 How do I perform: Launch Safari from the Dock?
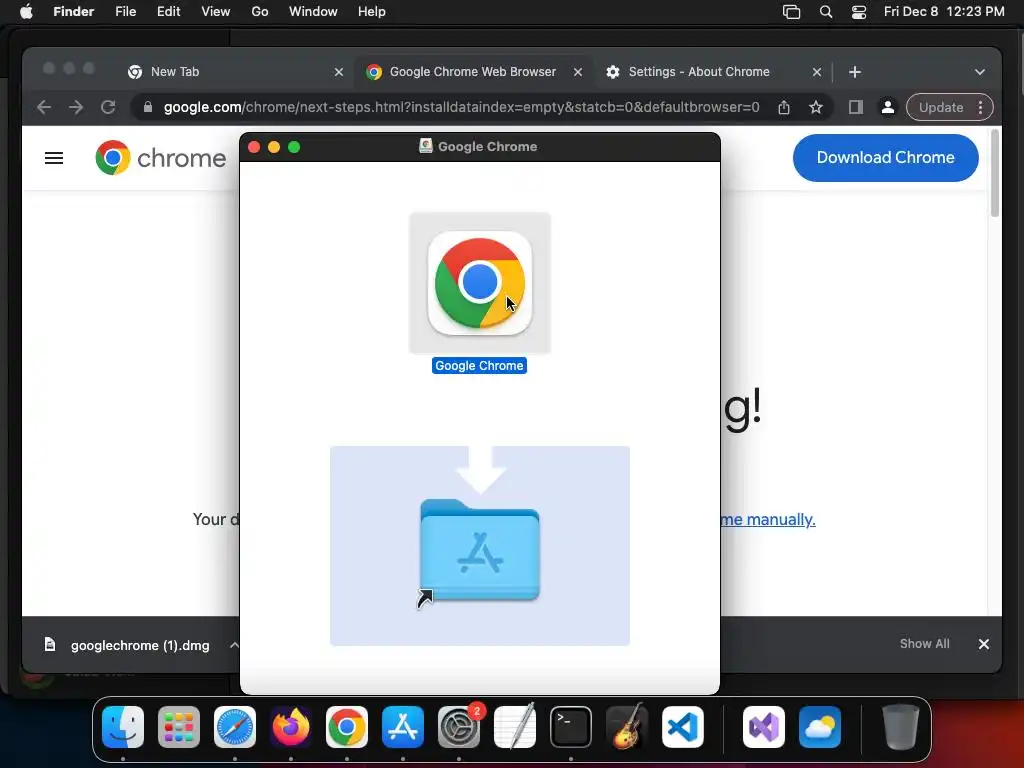point(235,727)
